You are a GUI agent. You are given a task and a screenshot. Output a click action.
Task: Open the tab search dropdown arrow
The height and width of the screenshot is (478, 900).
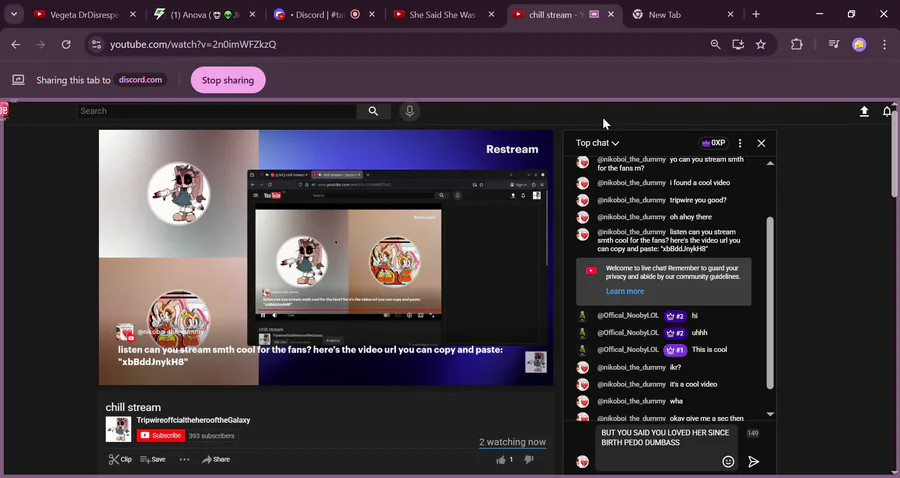point(14,14)
